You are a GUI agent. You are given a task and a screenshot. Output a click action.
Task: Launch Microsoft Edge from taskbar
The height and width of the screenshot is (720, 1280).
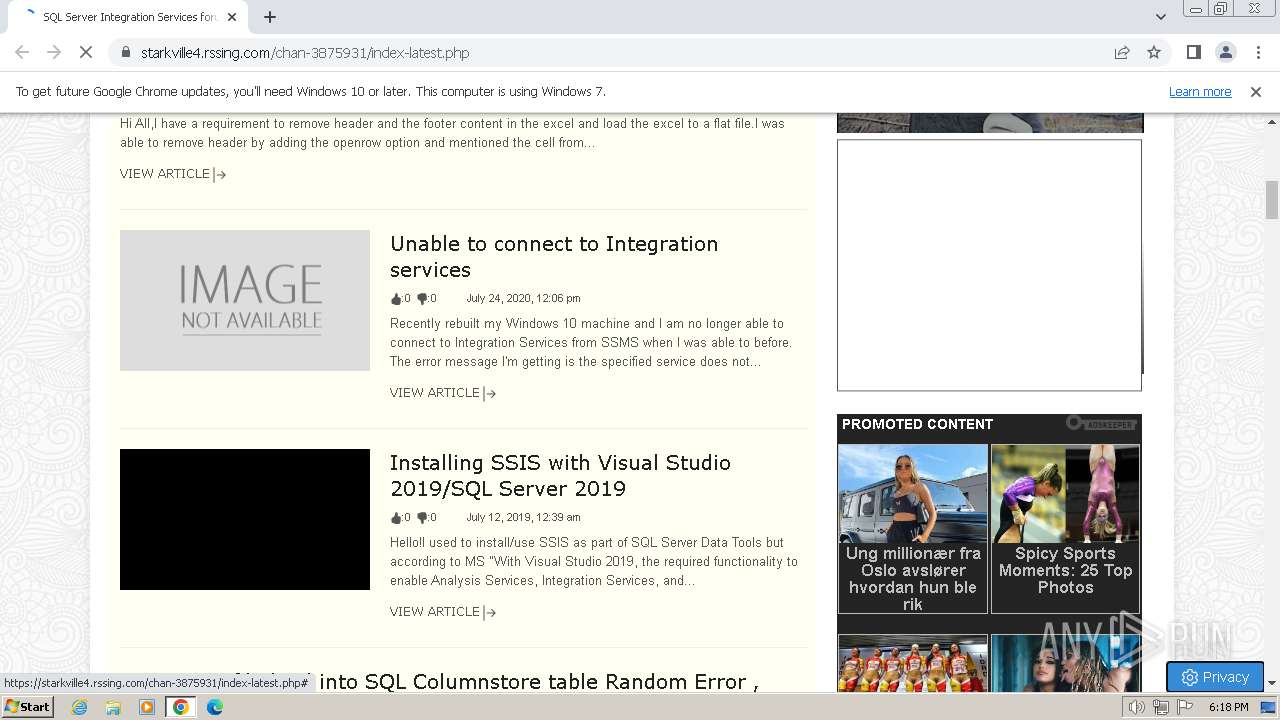pos(214,707)
